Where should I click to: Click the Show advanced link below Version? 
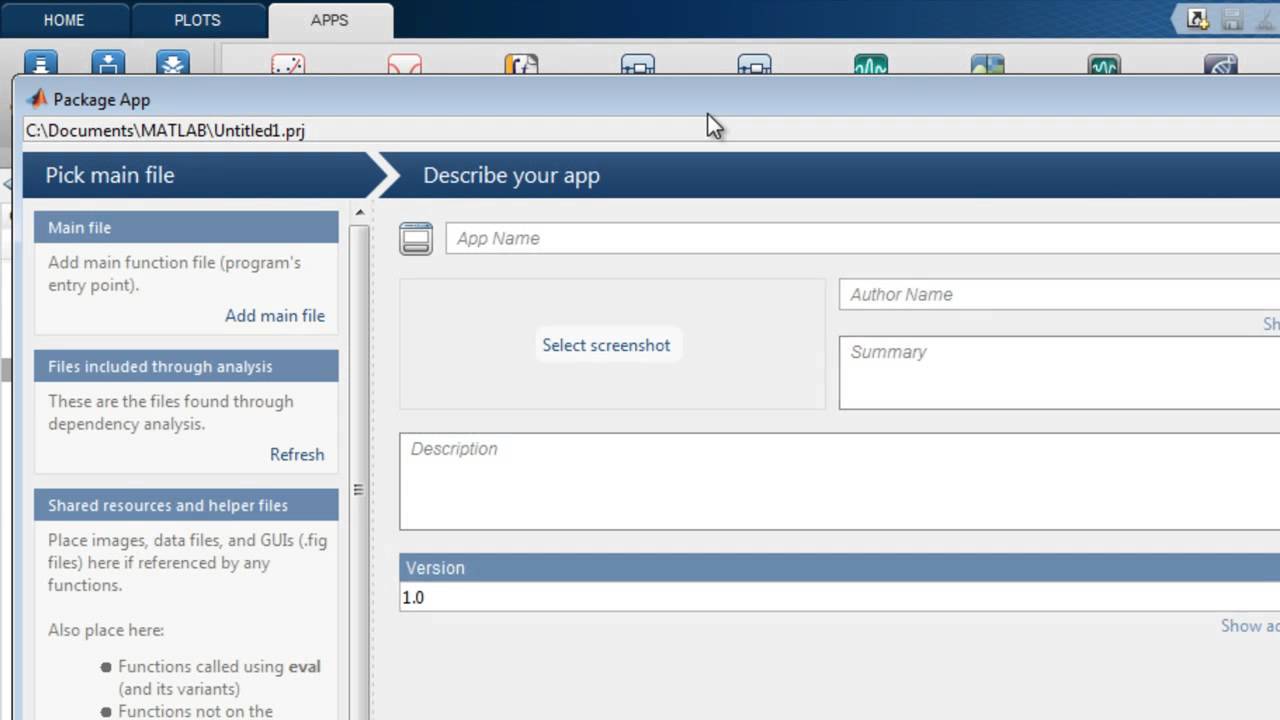tap(1250, 625)
